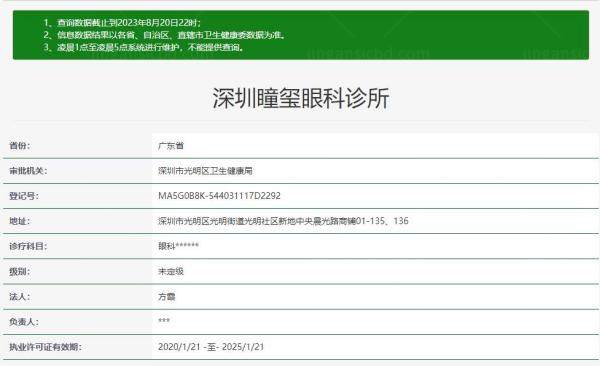
Task: Click 深圳市光明区卫生健康局 value
Action: 205,171
